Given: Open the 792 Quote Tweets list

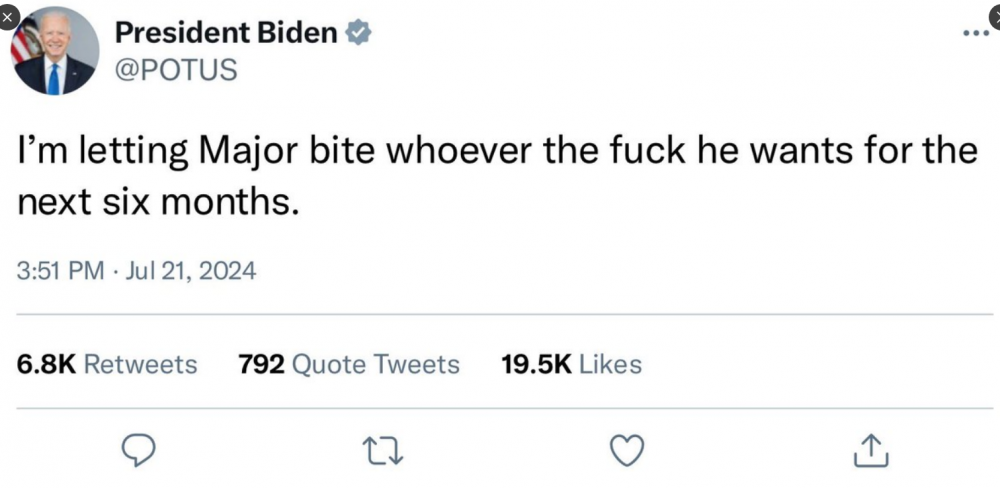Looking at the screenshot, I should click(350, 365).
